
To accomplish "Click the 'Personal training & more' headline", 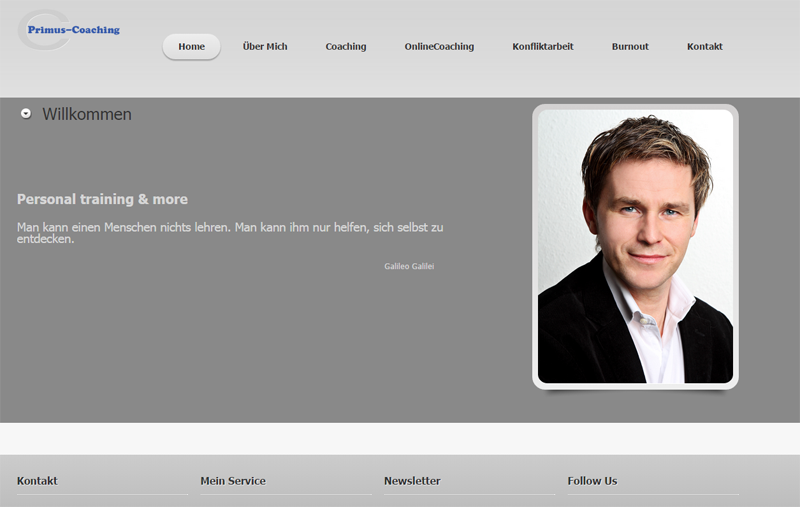I will point(102,200).
